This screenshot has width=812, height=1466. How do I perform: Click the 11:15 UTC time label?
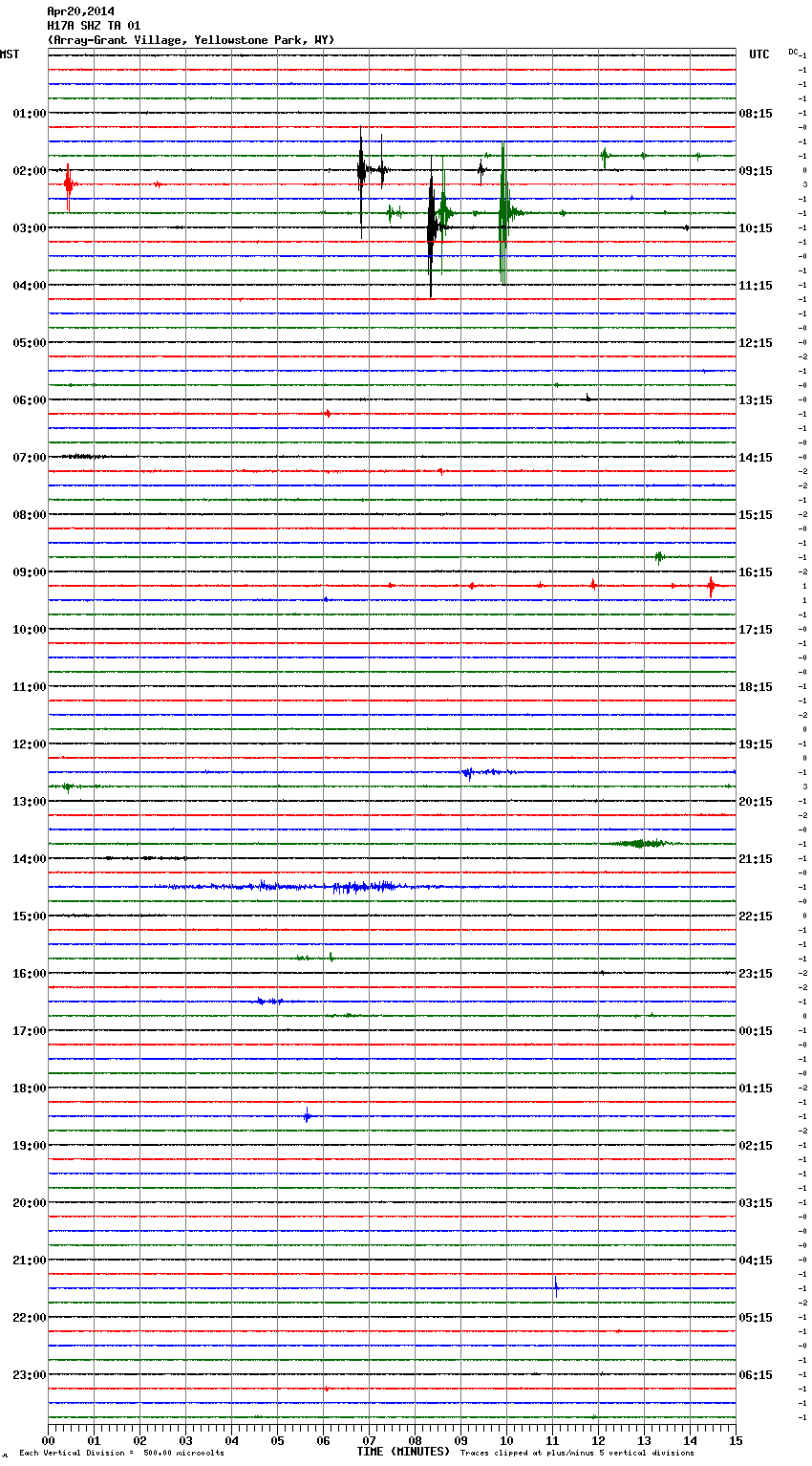coord(756,286)
